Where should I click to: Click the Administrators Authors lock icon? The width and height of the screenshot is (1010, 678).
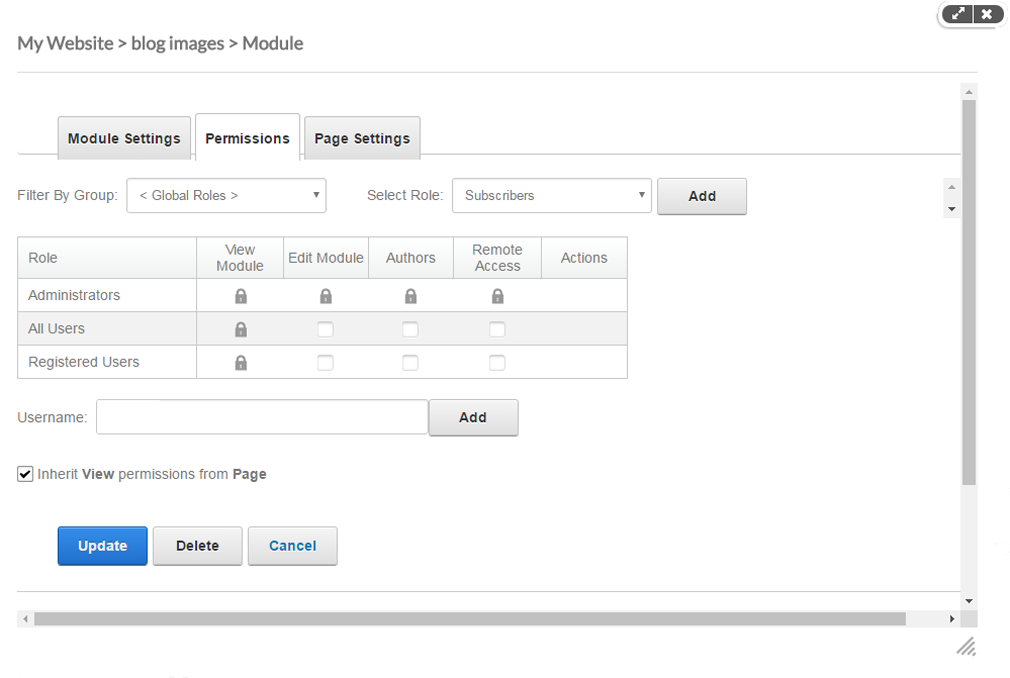[x=410, y=296]
